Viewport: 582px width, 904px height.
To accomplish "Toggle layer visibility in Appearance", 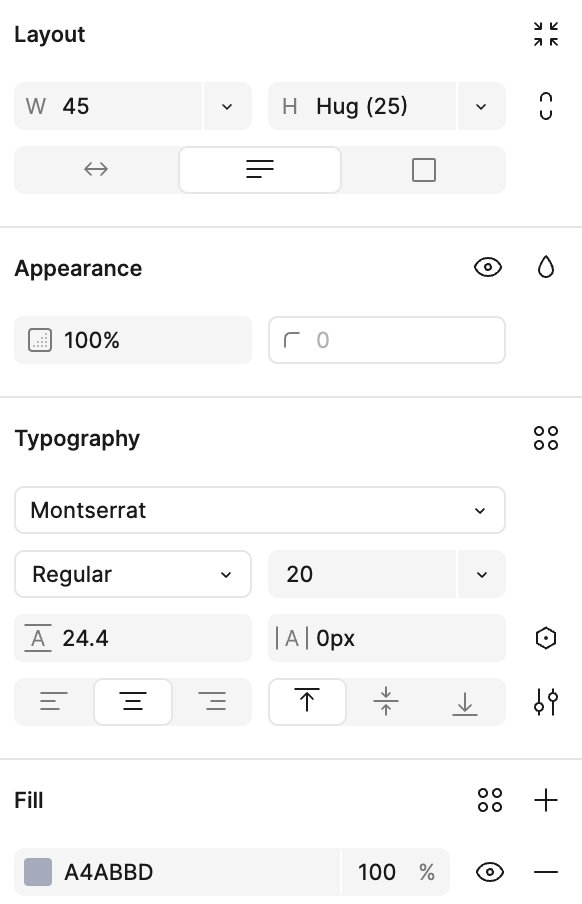I will point(488,268).
